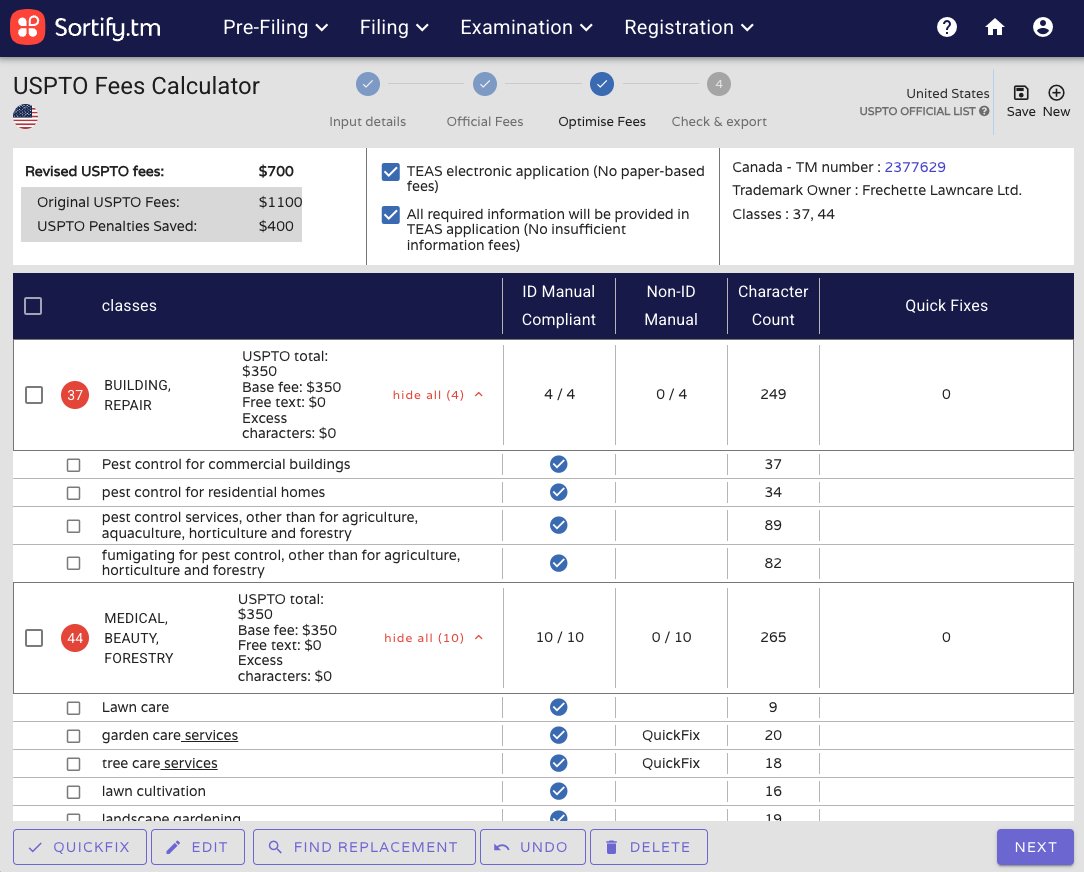Open the help question mark icon

[x=946, y=27]
